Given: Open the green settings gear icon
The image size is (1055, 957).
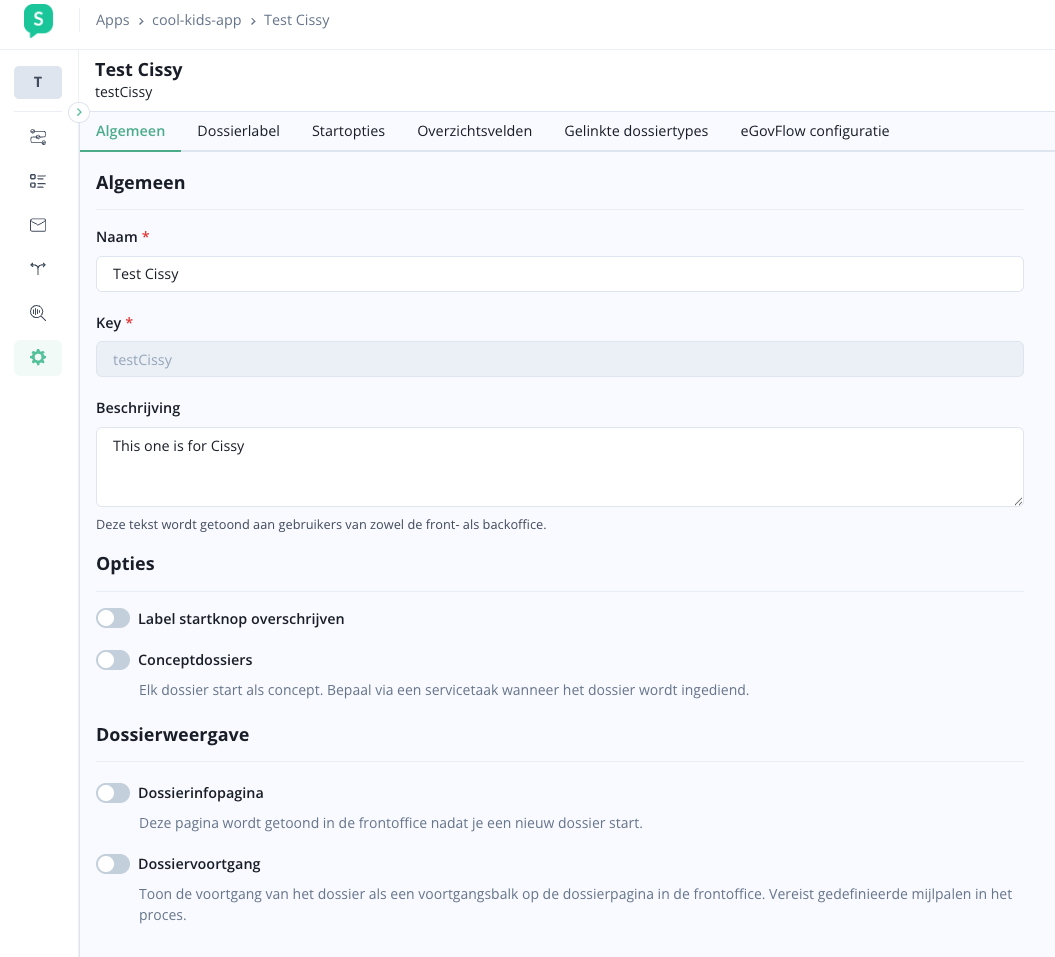Looking at the screenshot, I should pyautogui.click(x=38, y=357).
